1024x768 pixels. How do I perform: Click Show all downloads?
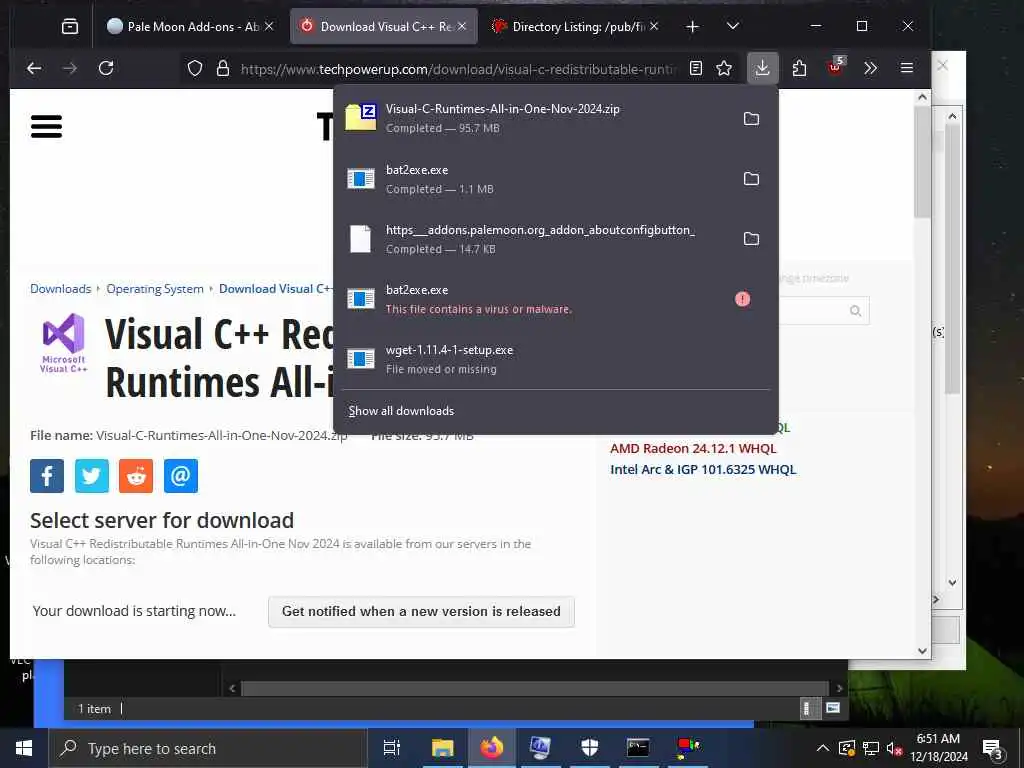(x=401, y=411)
